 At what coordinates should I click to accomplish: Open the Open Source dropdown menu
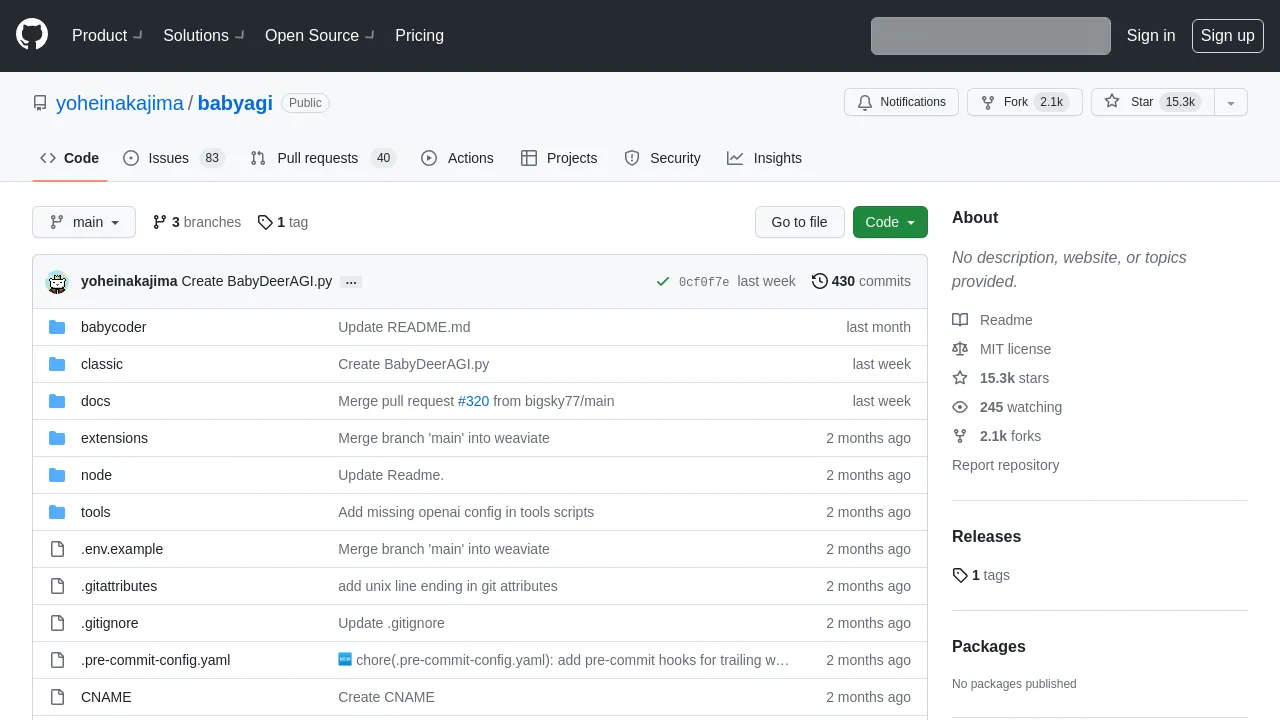[x=319, y=35]
